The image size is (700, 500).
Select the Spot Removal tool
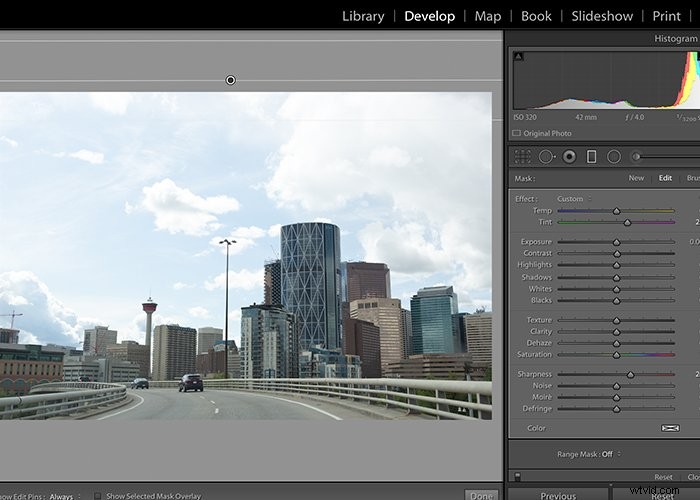point(546,157)
